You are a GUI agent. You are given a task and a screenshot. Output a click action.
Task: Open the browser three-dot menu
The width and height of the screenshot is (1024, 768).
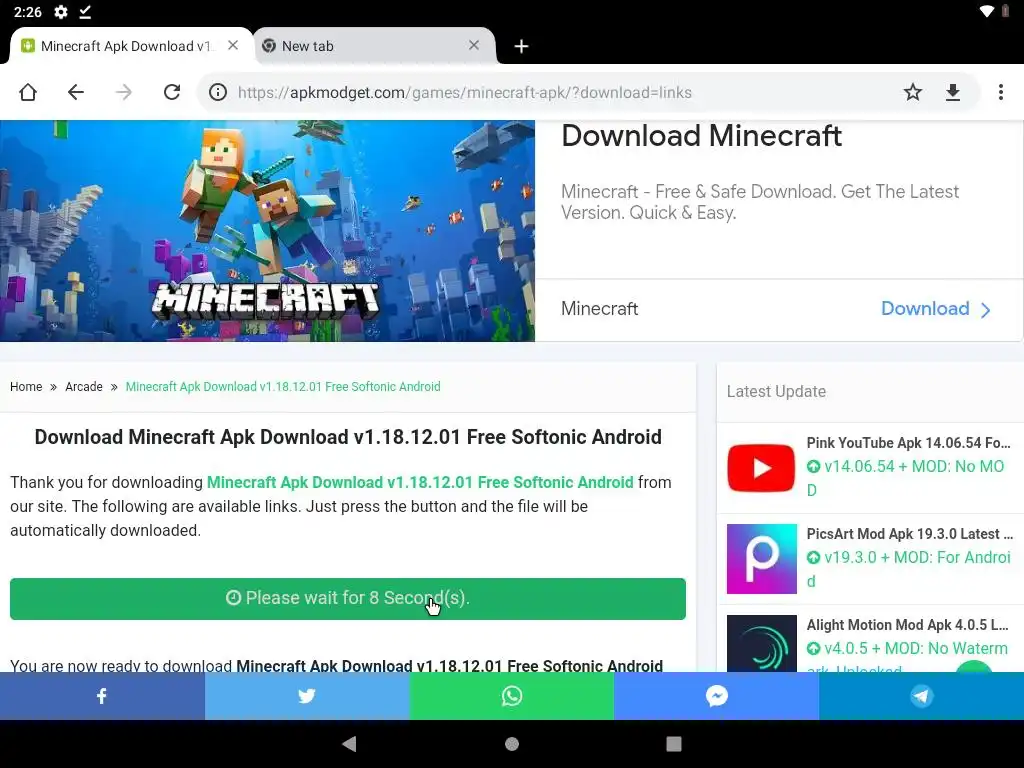1000,92
